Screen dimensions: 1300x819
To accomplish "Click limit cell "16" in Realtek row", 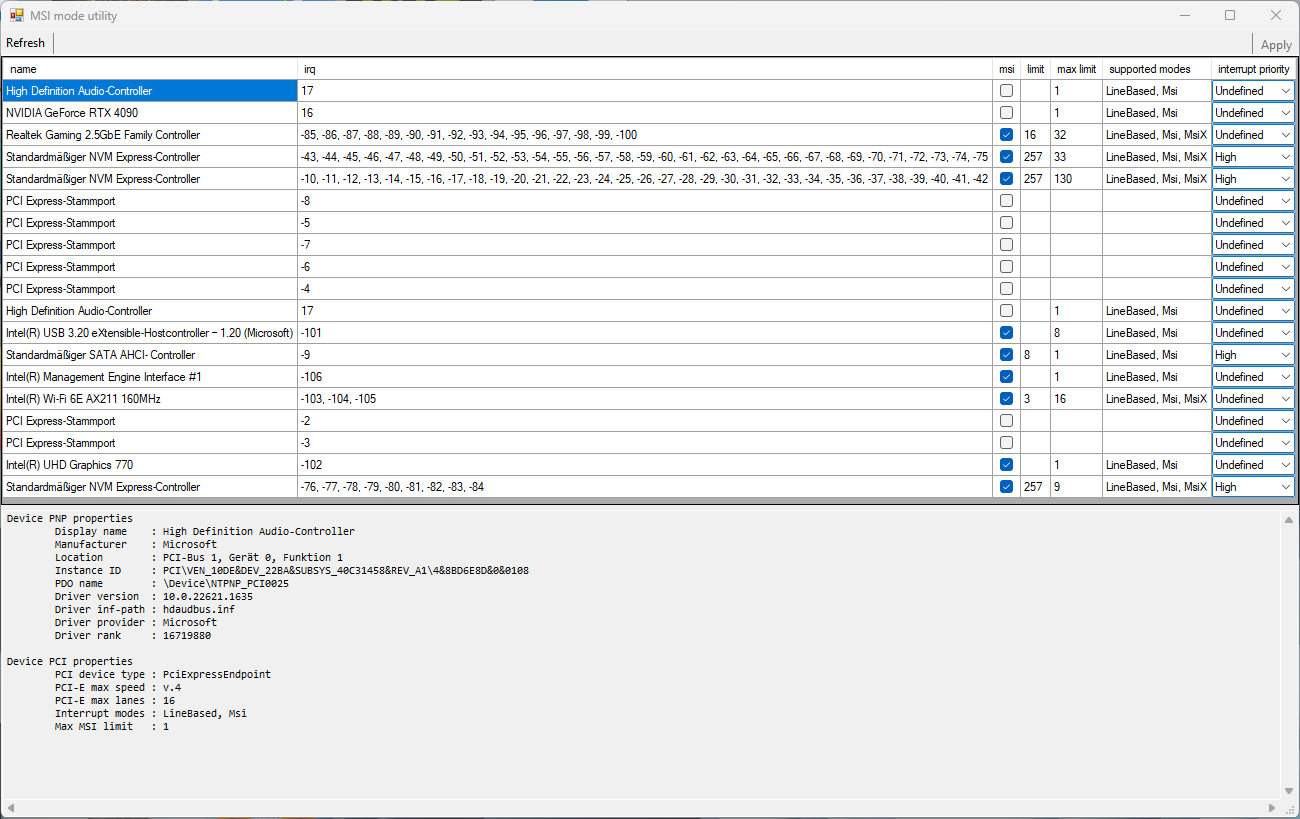I will point(1035,135).
